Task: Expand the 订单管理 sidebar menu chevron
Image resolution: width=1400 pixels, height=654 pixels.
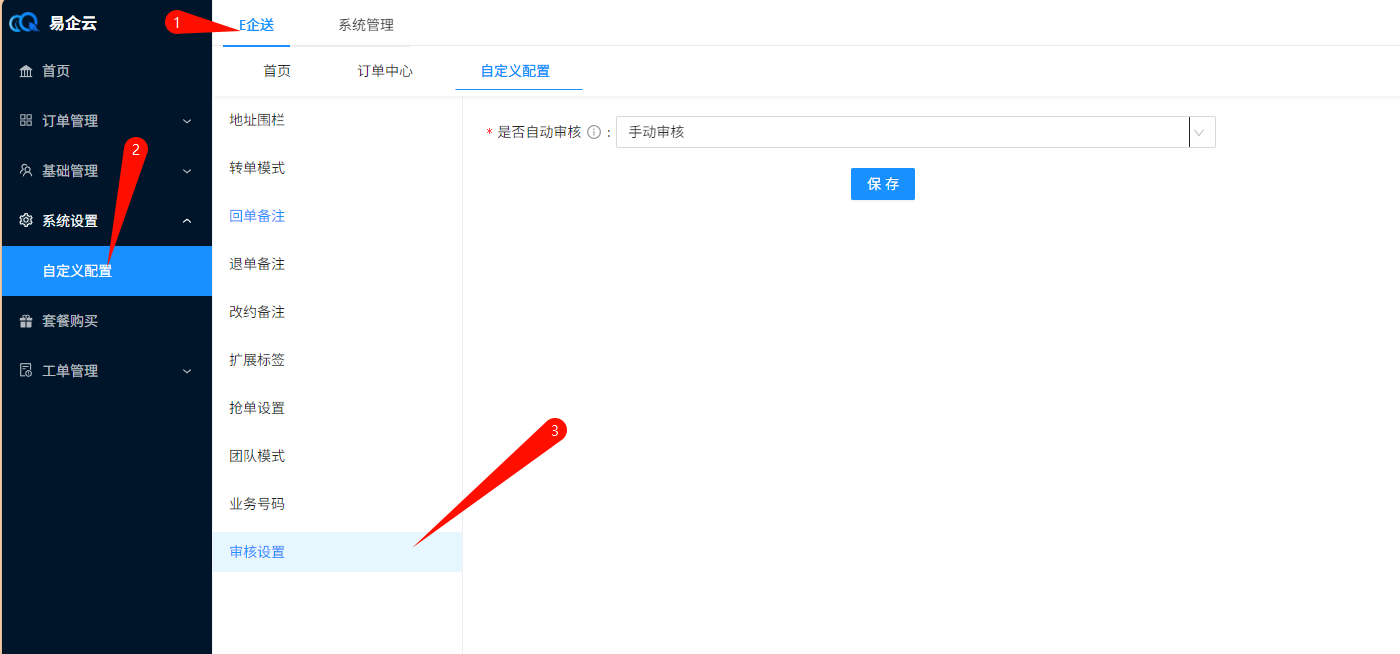Action: click(187, 121)
